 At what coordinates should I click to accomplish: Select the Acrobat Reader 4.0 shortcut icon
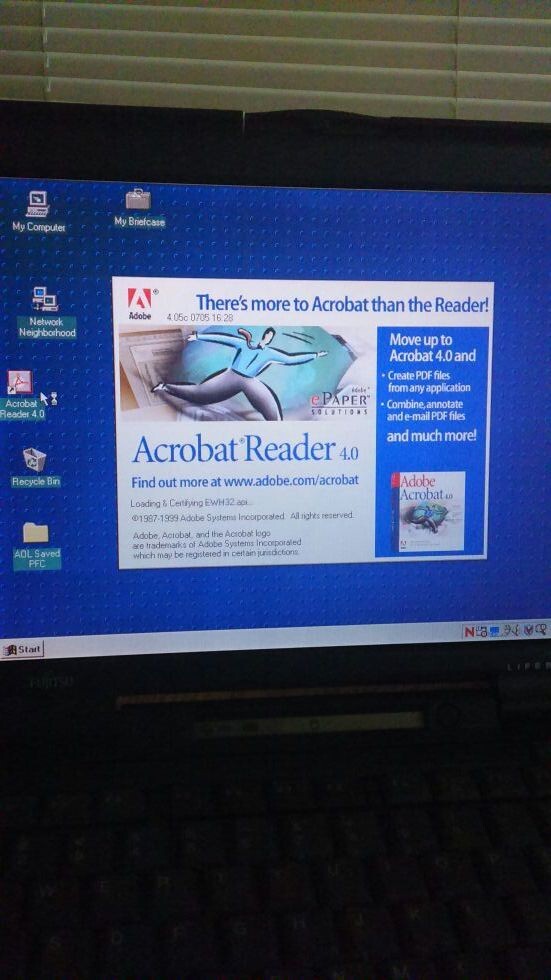click(x=22, y=395)
